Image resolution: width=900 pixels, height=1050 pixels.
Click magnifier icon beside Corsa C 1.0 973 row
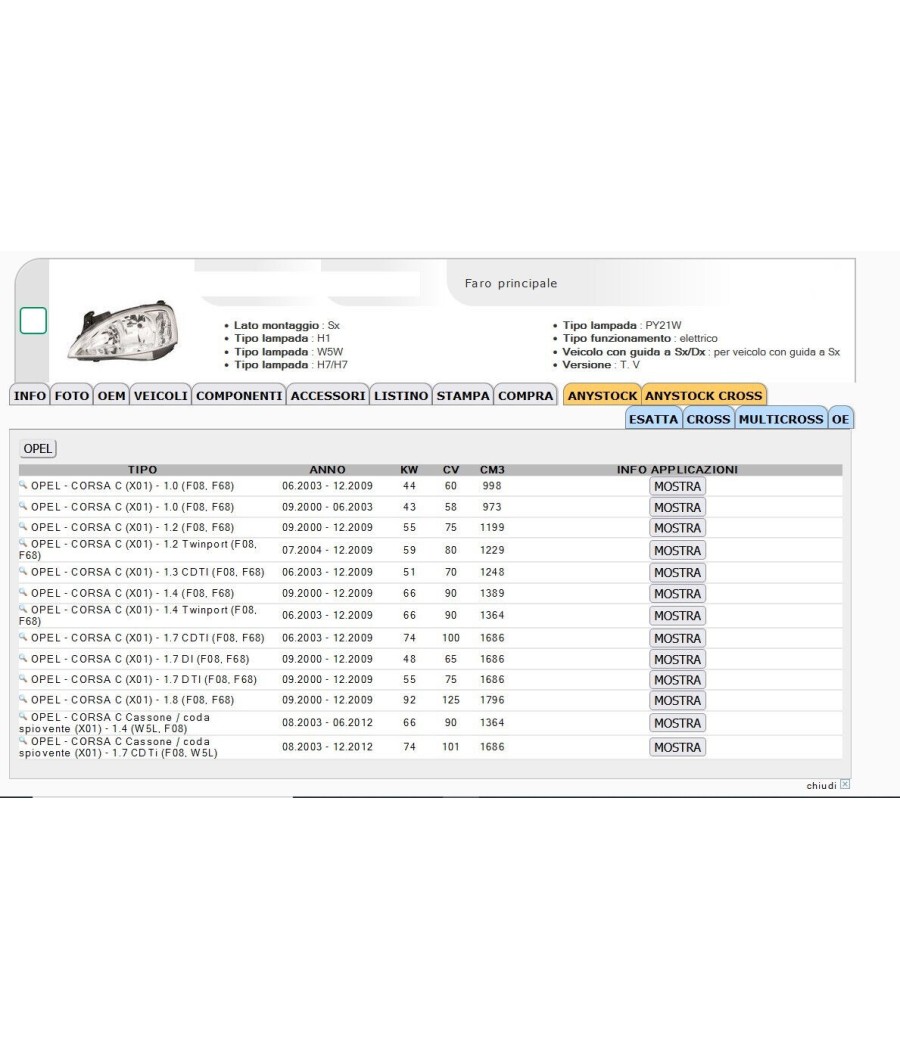pos(23,506)
